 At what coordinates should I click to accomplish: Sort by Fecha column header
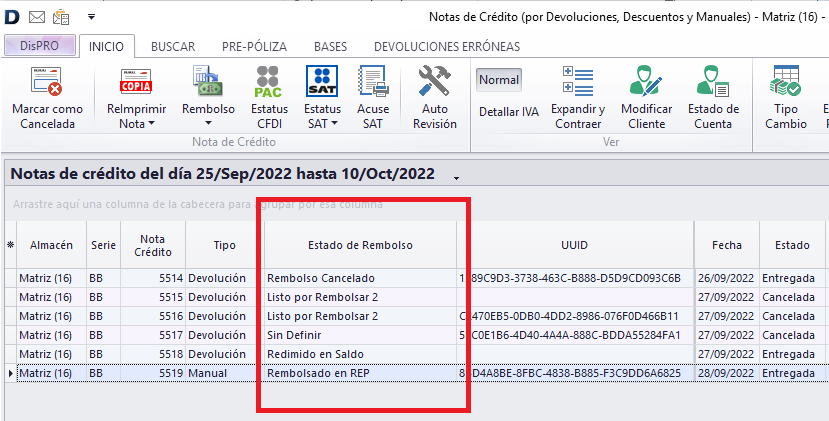tap(726, 245)
